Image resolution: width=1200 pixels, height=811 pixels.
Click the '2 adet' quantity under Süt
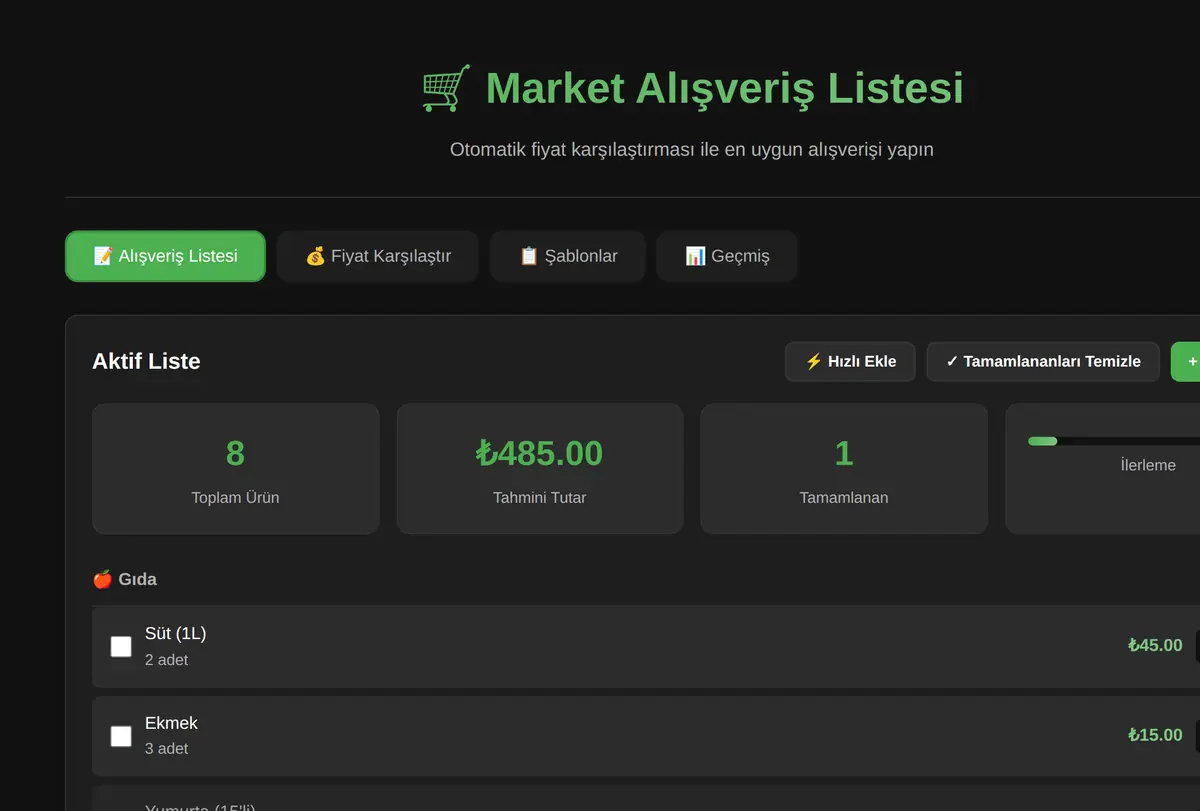click(166, 660)
